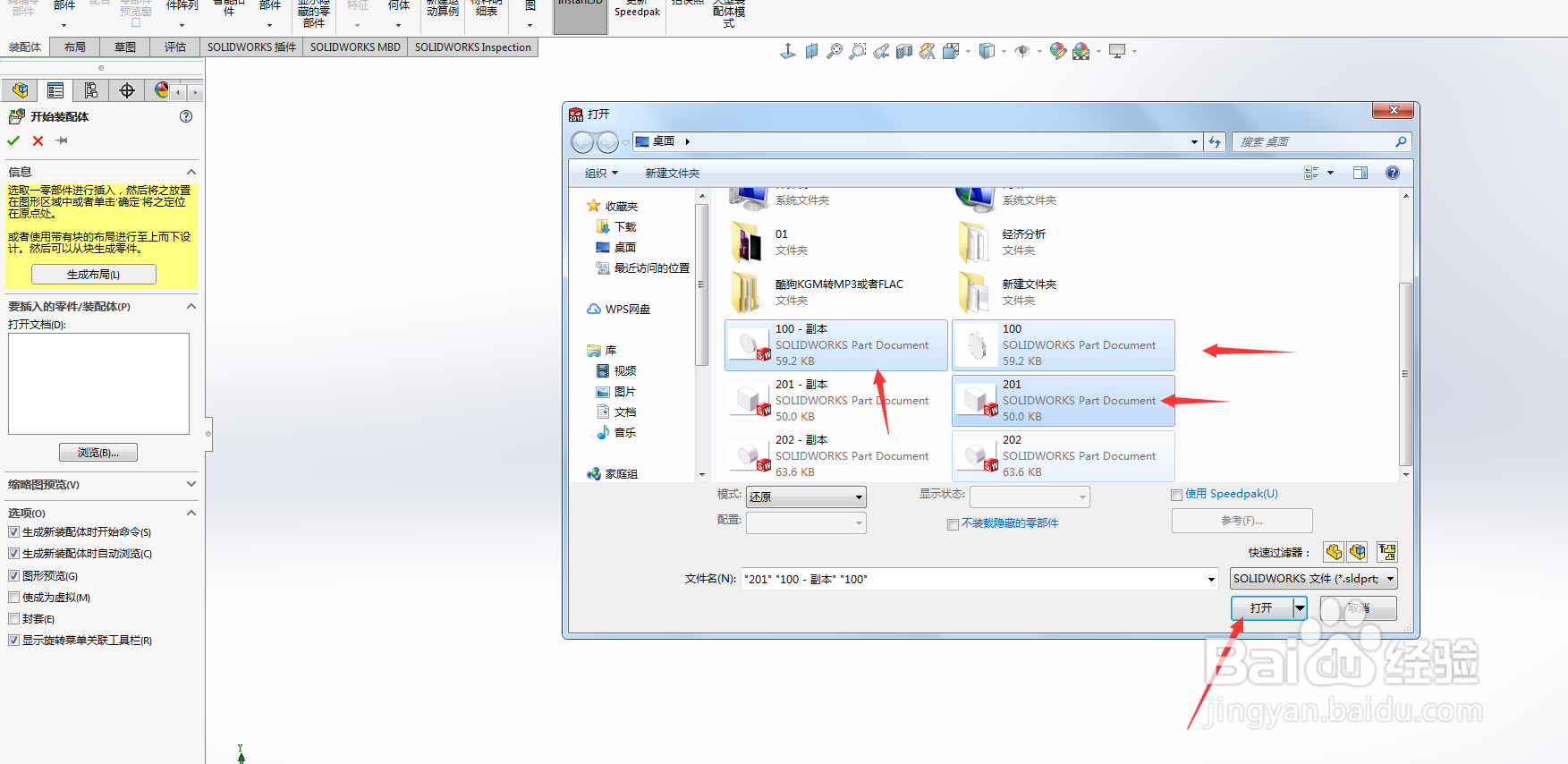
Task: Open dialog help question mark icon
Action: click(1393, 173)
